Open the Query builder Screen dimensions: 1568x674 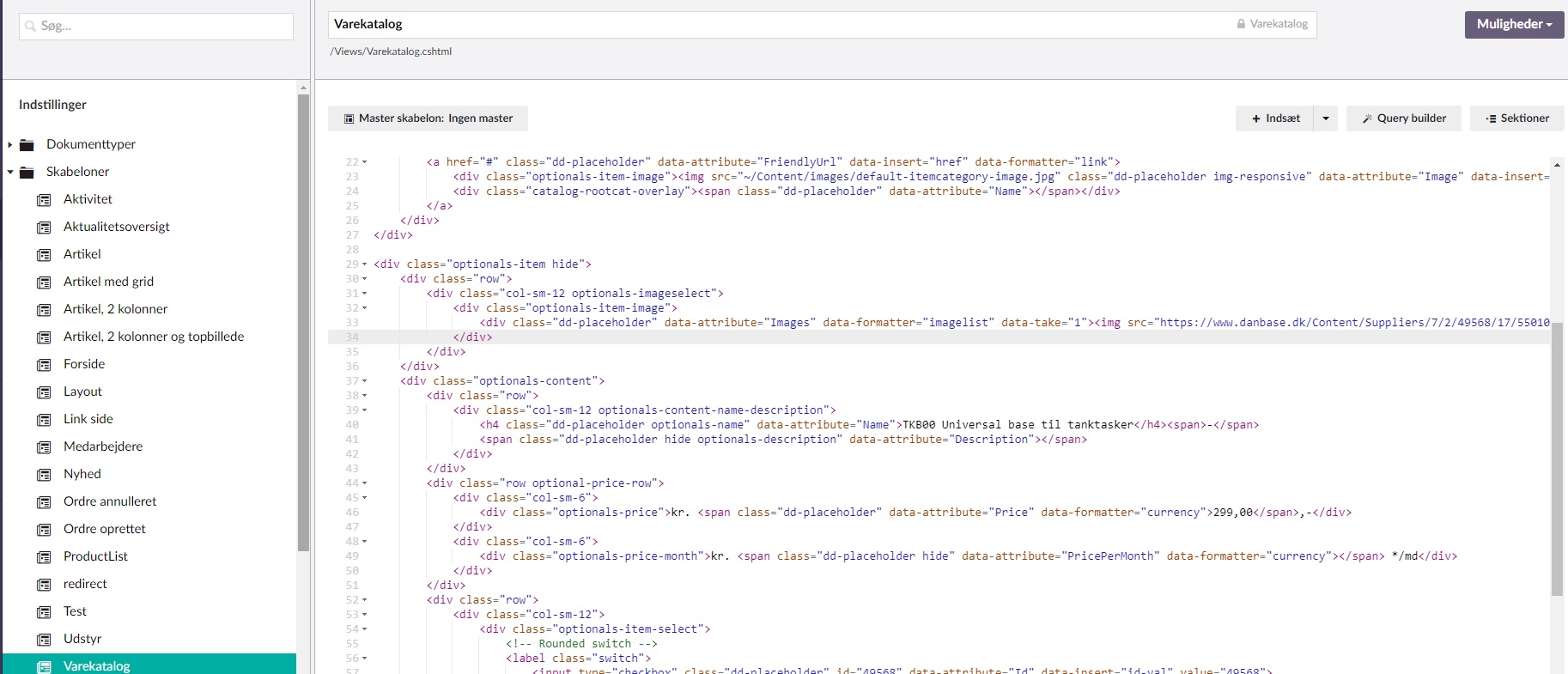click(1403, 118)
